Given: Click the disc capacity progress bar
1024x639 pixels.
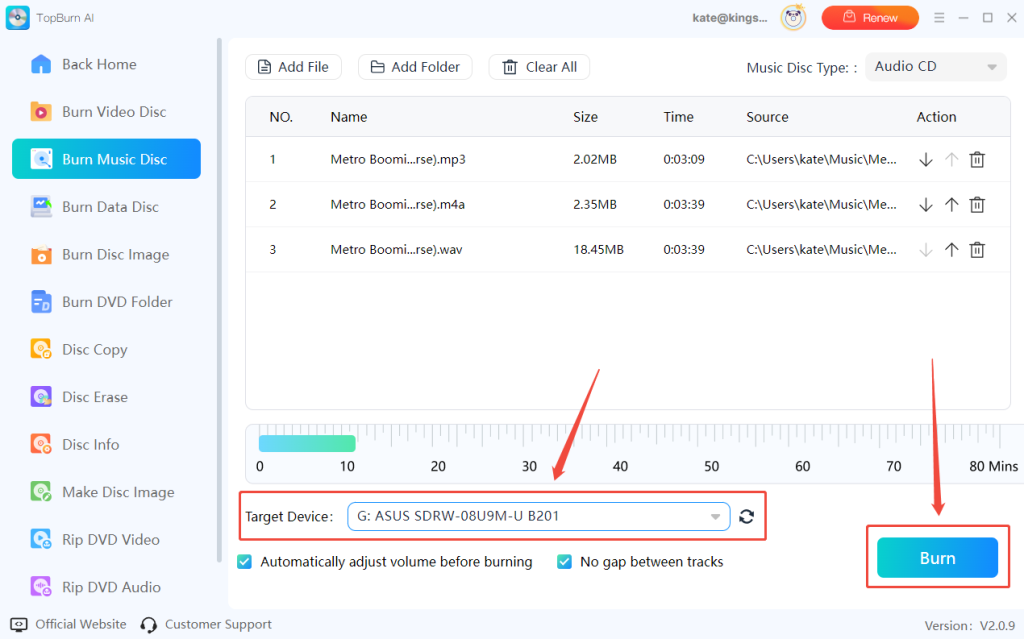Looking at the screenshot, I should coord(307,443).
